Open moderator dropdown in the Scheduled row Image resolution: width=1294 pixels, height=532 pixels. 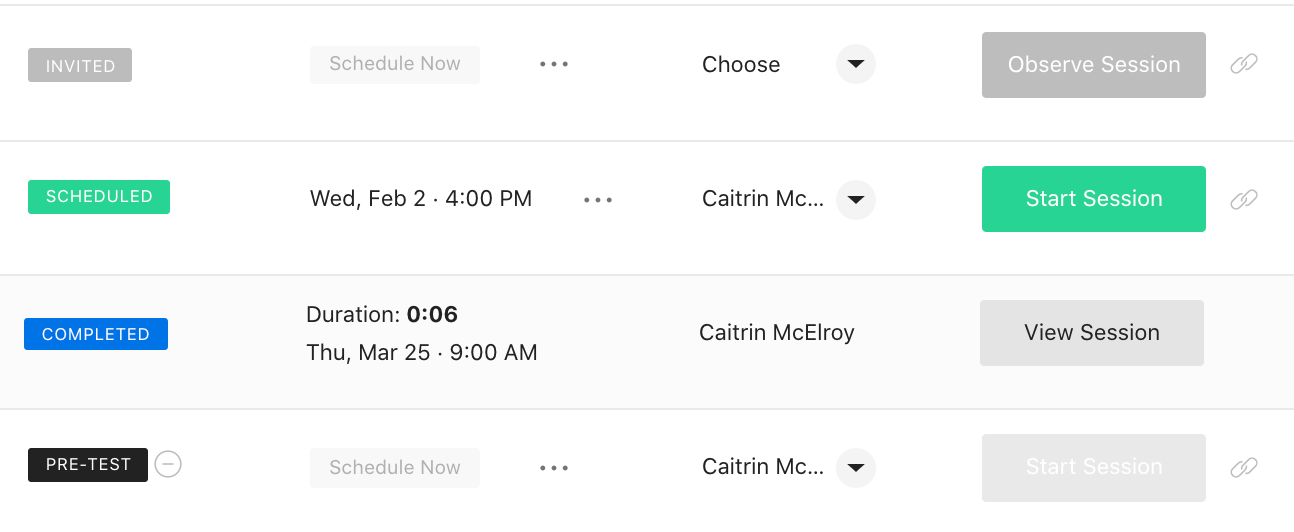(x=856, y=199)
